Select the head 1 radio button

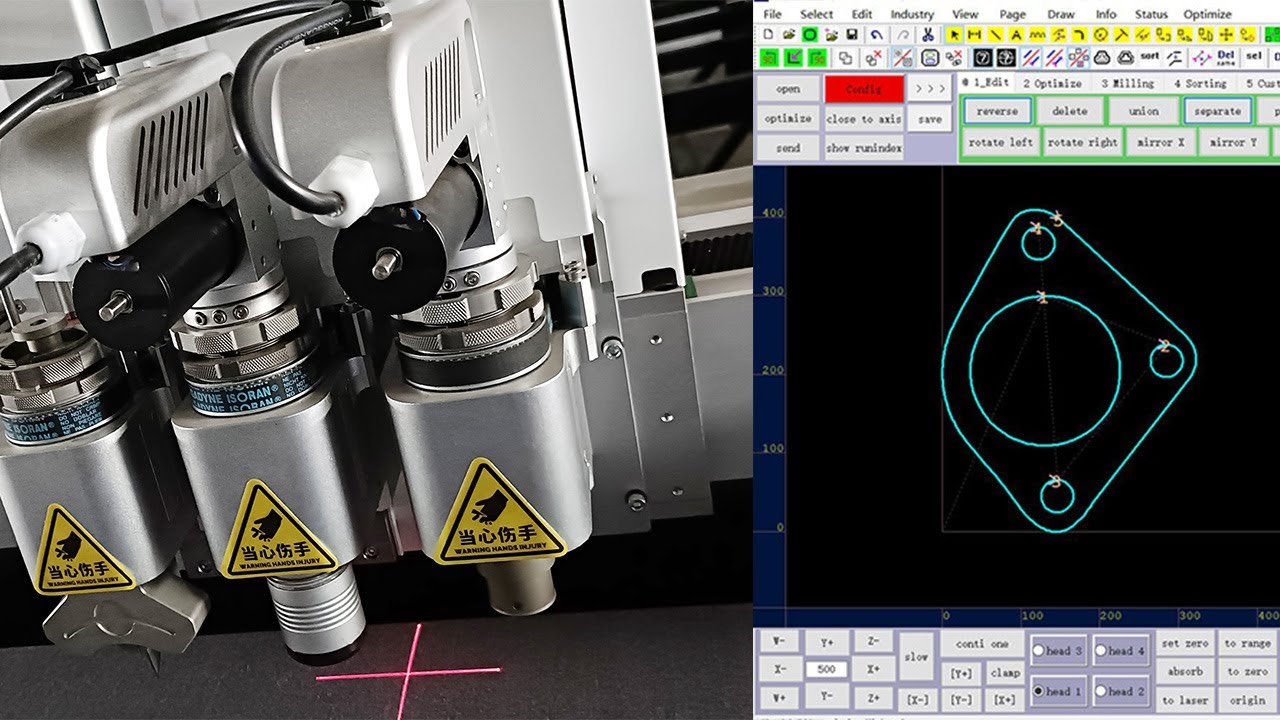tap(1038, 691)
